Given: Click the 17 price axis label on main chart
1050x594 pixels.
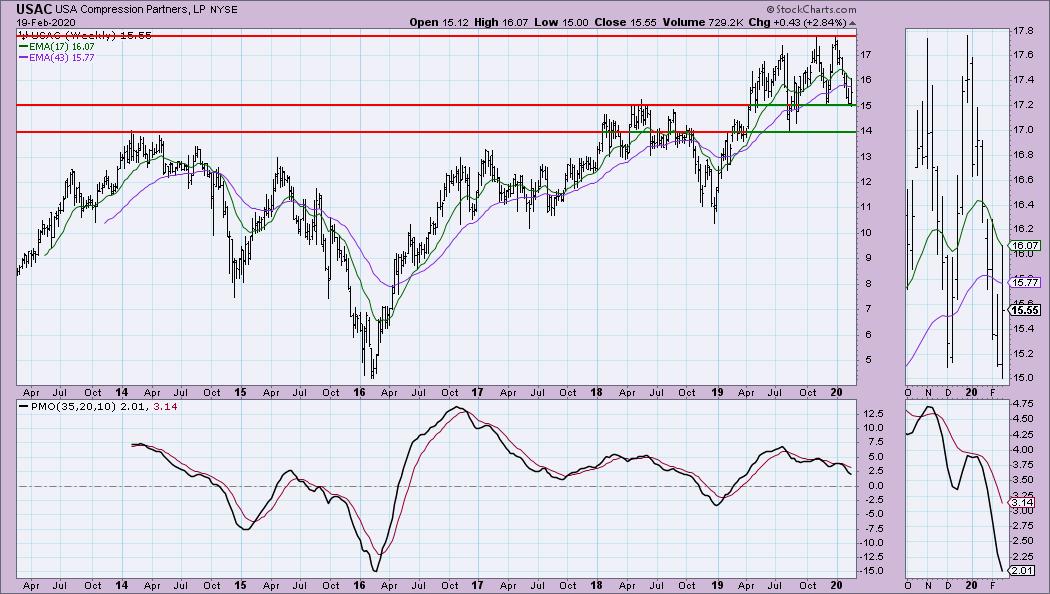Looking at the screenshot, I should tap(865, 55).
